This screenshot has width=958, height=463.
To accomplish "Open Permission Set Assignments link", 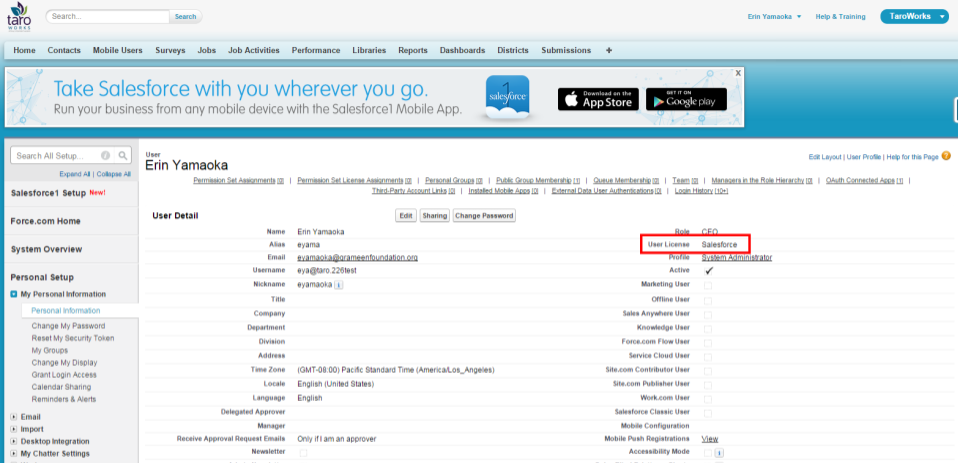I will pyautogui.click(x=239, y=180).
